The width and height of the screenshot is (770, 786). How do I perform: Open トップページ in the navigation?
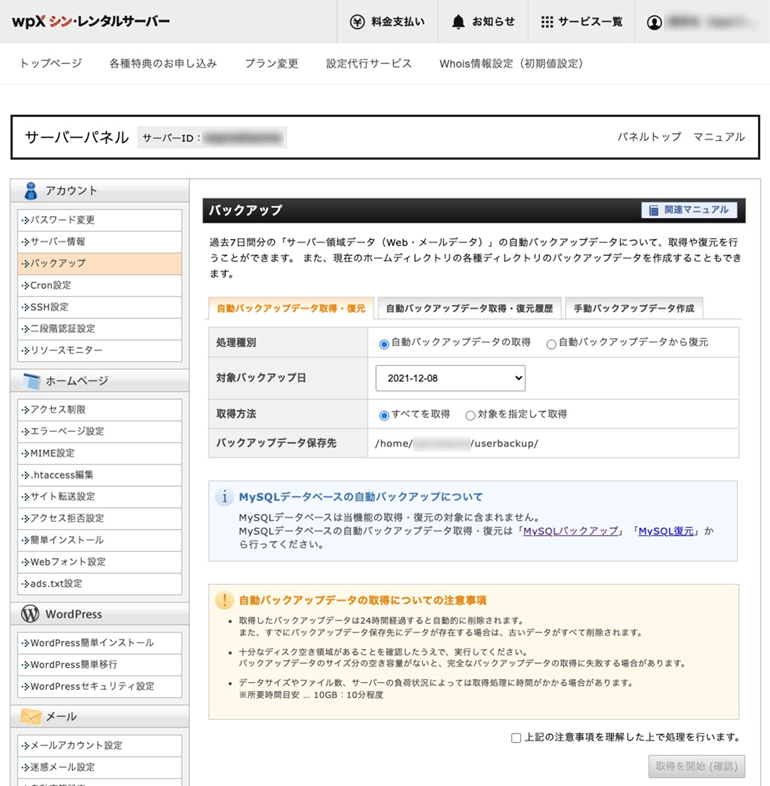(51, 64)
